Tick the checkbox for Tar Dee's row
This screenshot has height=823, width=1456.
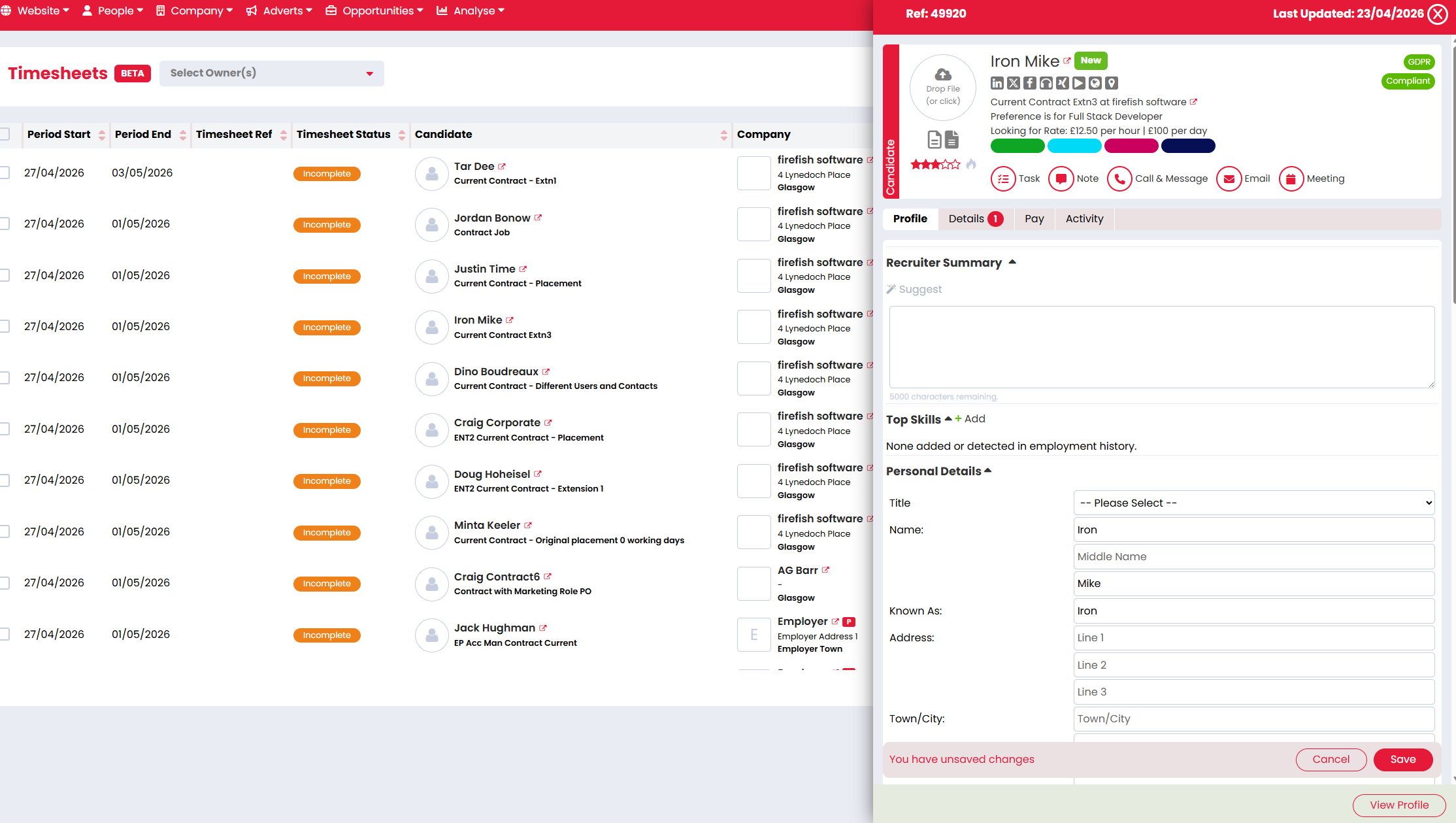tap(5, 173)
